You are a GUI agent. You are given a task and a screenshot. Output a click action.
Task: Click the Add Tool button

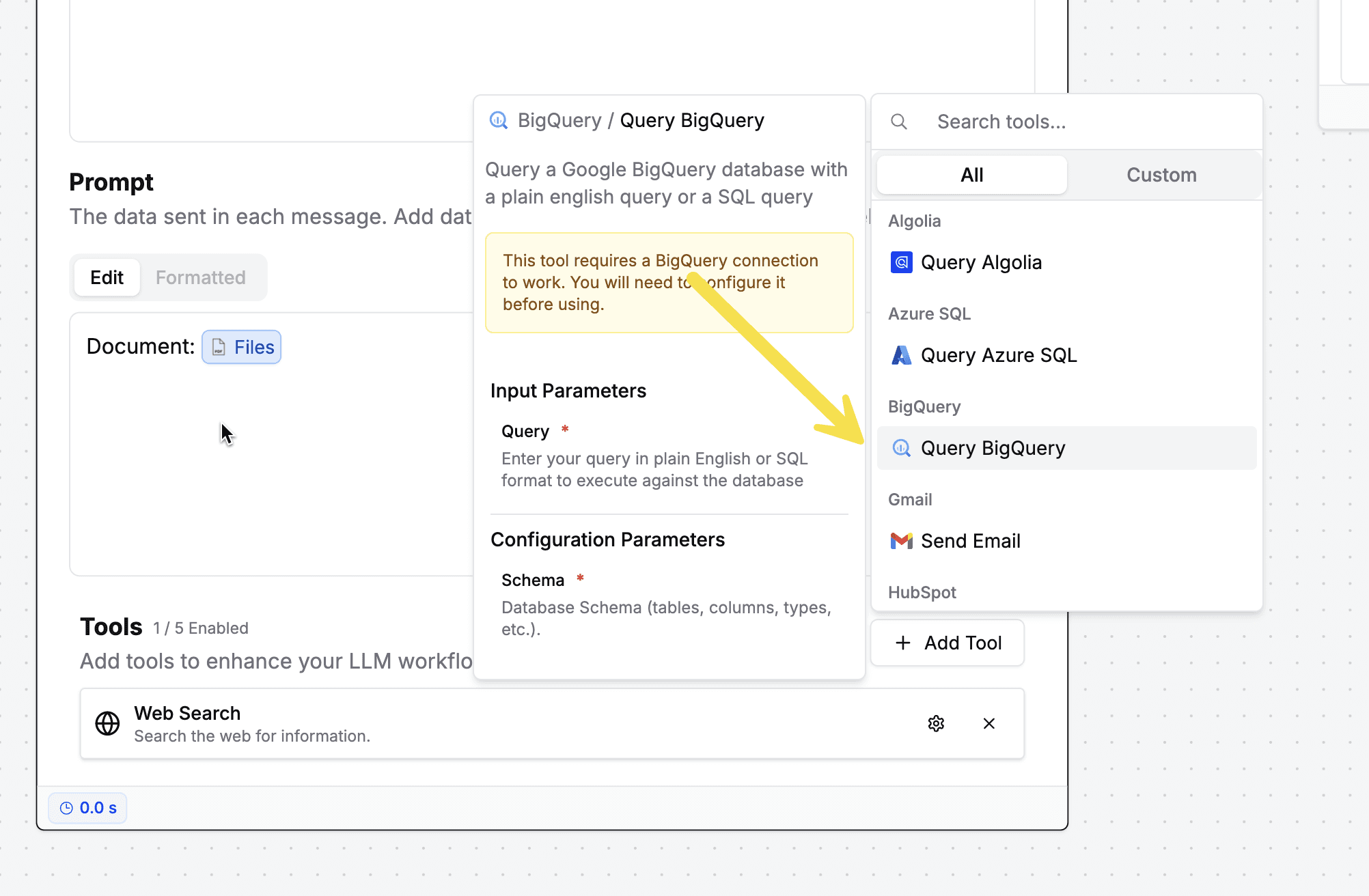pyautogui.click(x=948, y=643)
